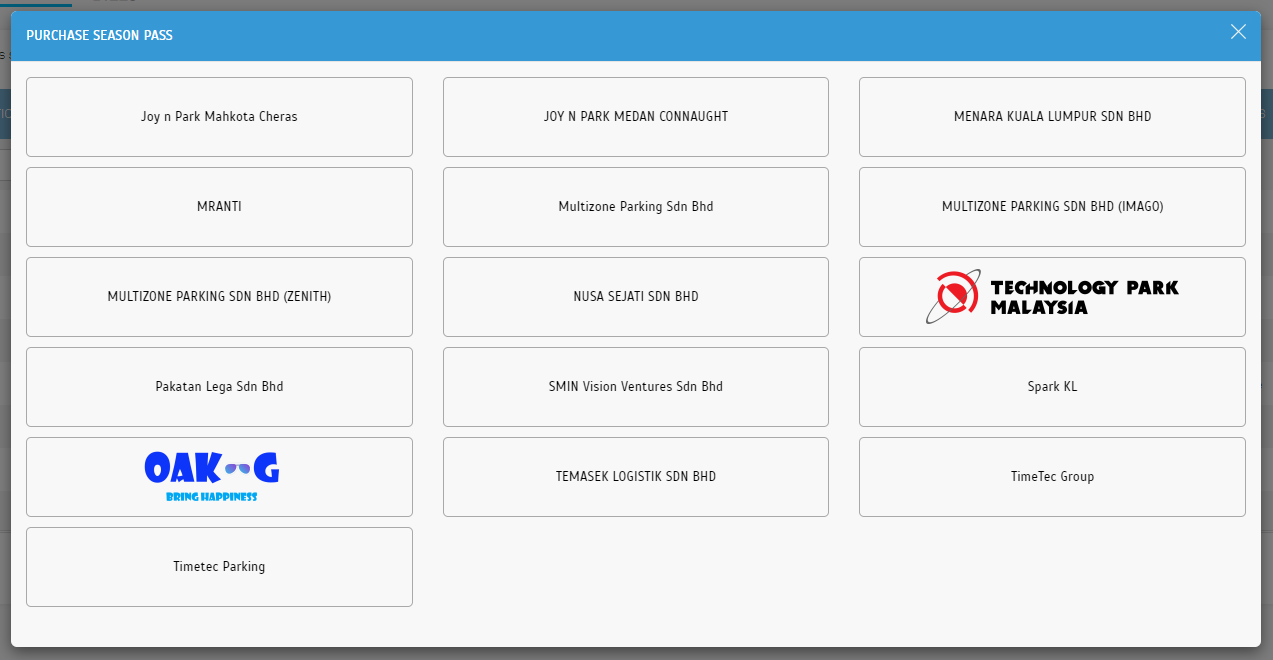Screen dimensions: 1273x660
Task: Select MENARA KUALA LUMPUR SDN BHD
Action: (x=1052, y=117)
